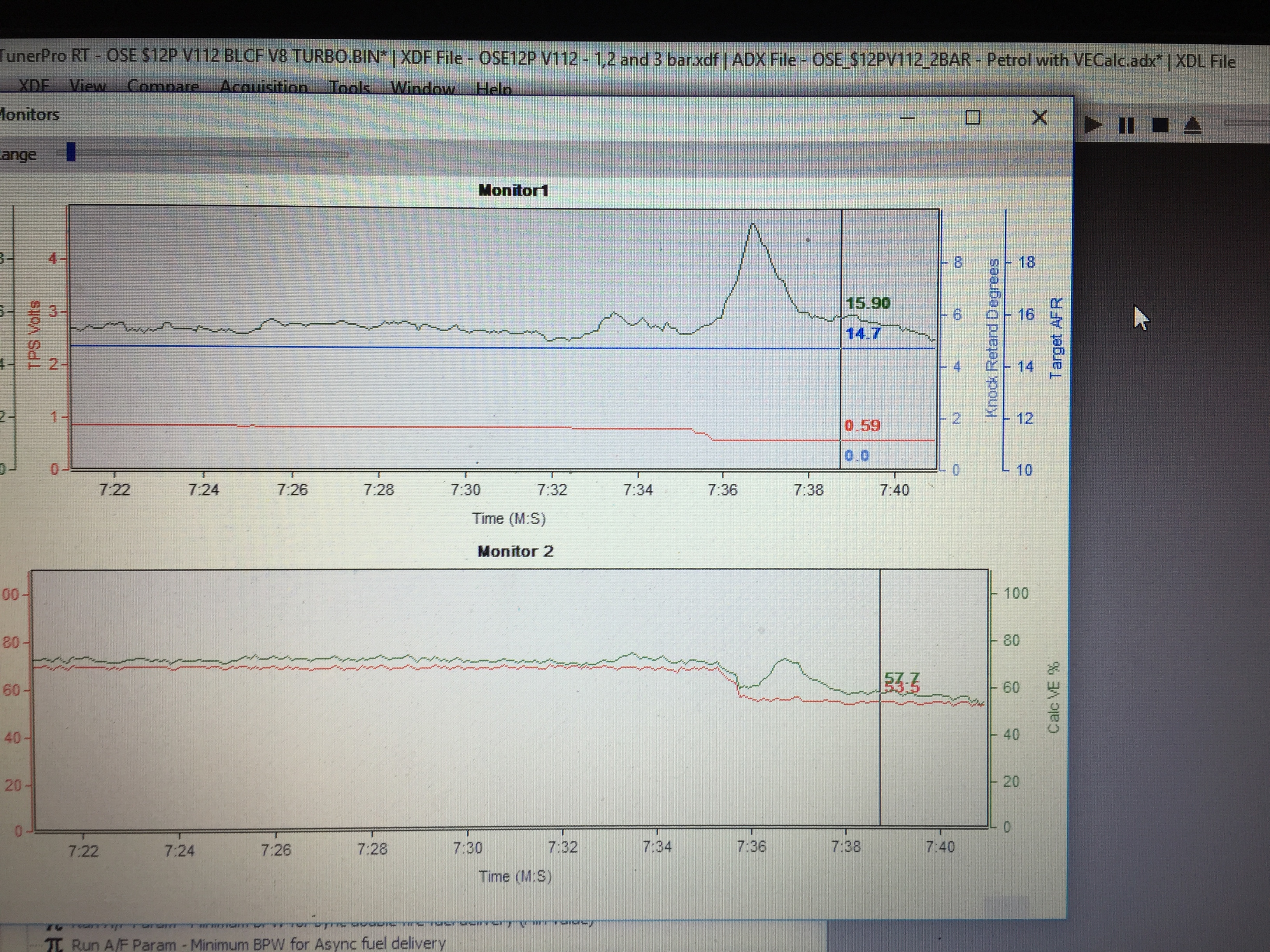Open the Help menu
The width and height of the screenshot is (1270, 952).
[494, 89]
